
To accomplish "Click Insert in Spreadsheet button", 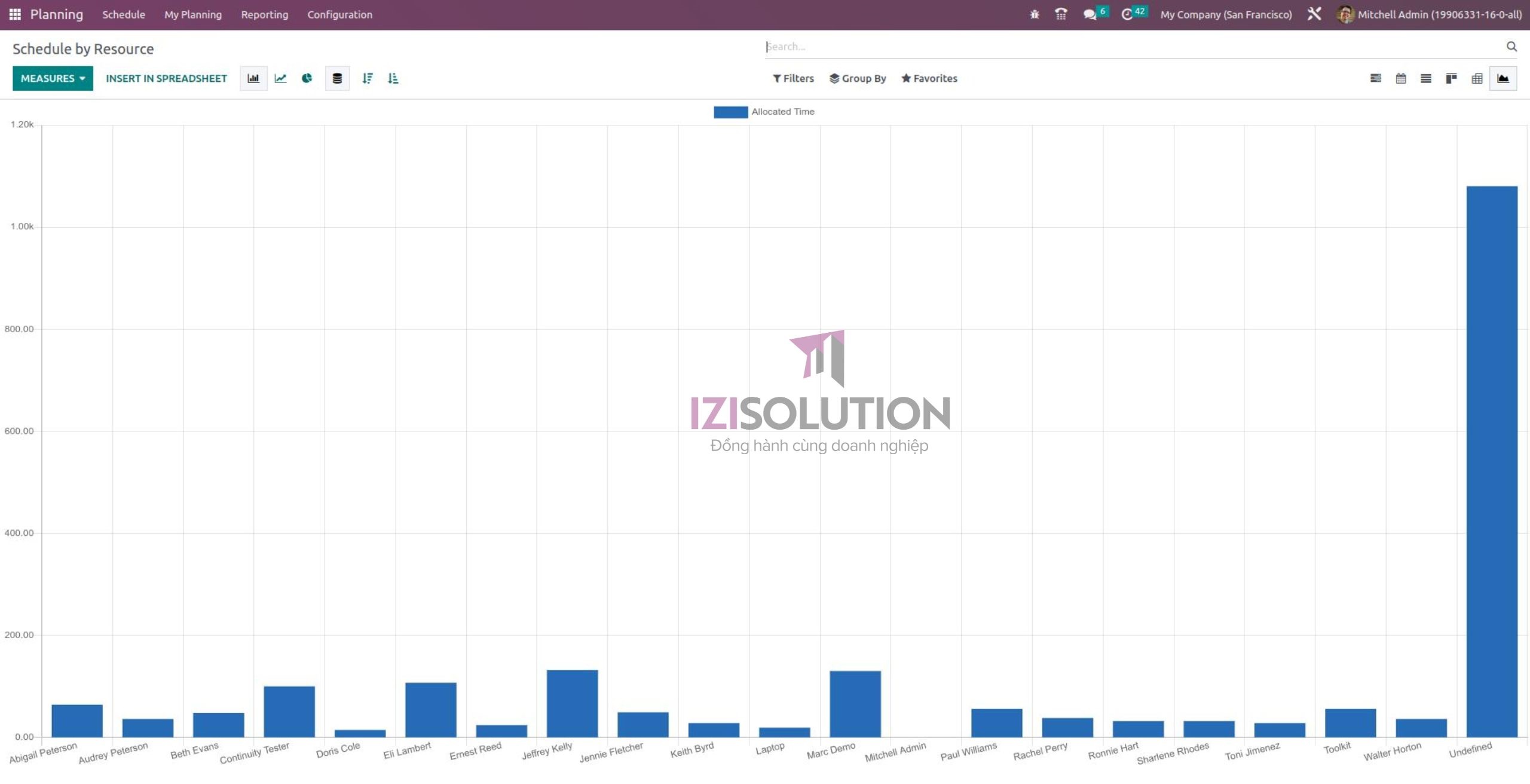I will click(166, 78).
